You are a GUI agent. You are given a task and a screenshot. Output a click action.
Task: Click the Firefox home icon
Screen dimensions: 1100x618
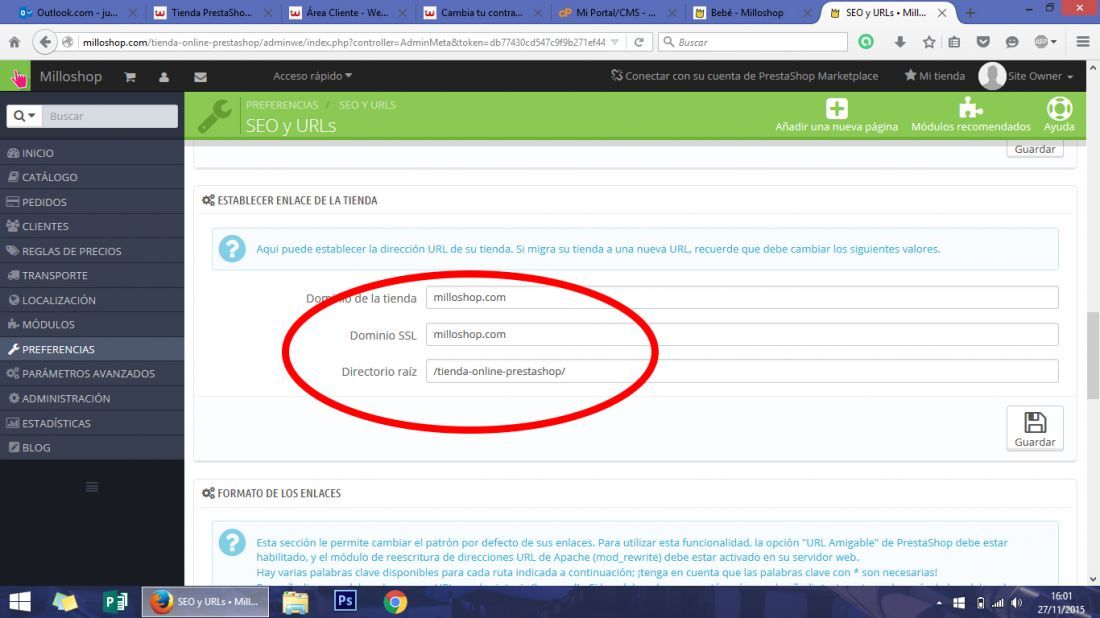tap(14, 42)
